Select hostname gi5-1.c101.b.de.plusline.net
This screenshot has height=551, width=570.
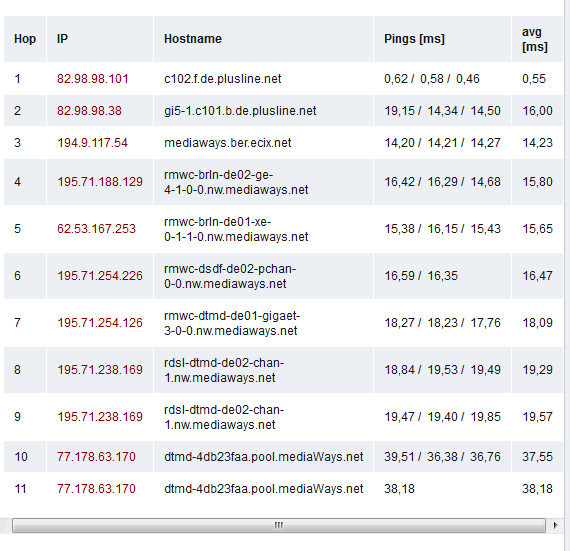[x=240, y=111]
